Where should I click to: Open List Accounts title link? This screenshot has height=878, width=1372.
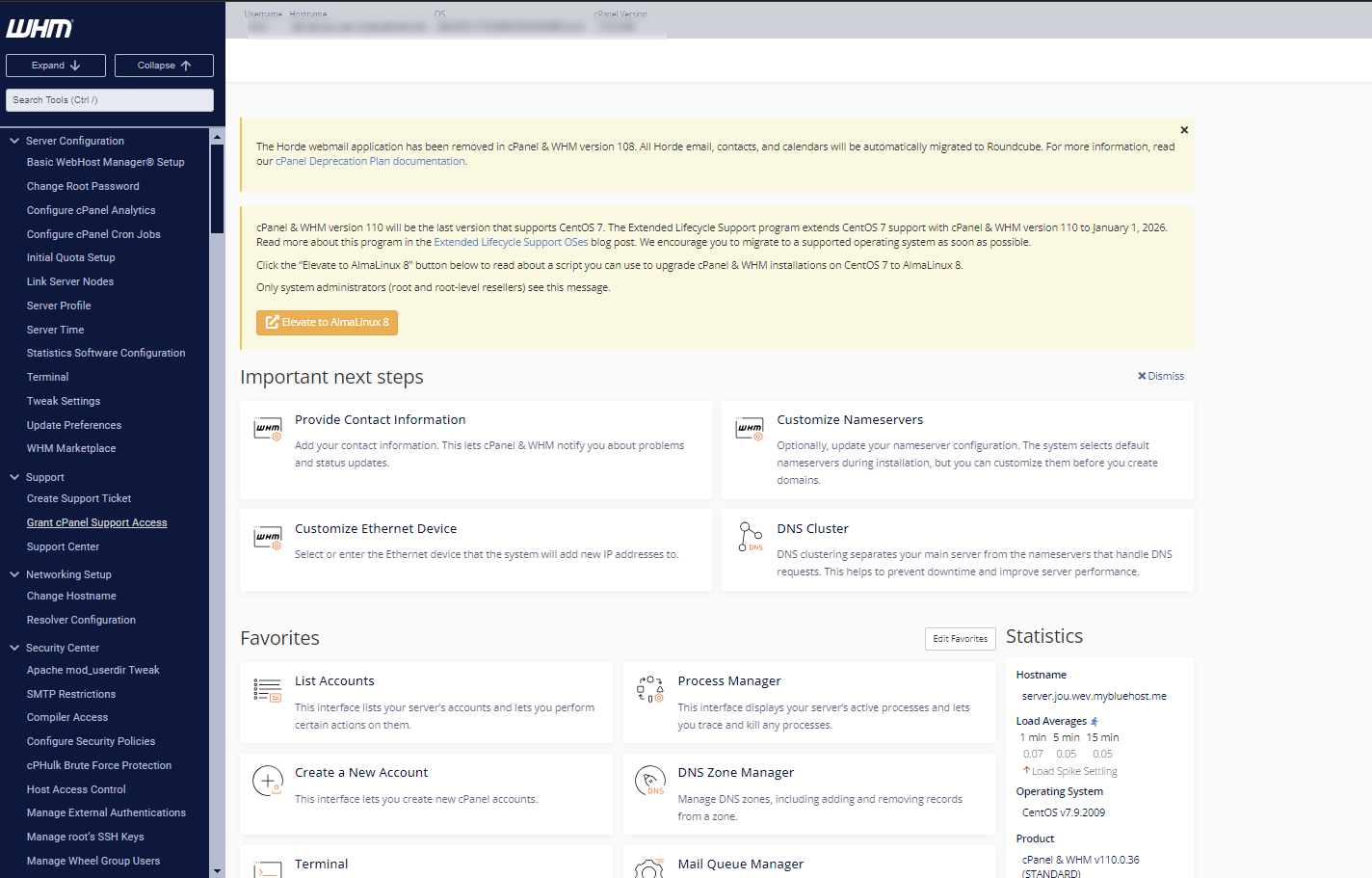(x=334, y=680)
